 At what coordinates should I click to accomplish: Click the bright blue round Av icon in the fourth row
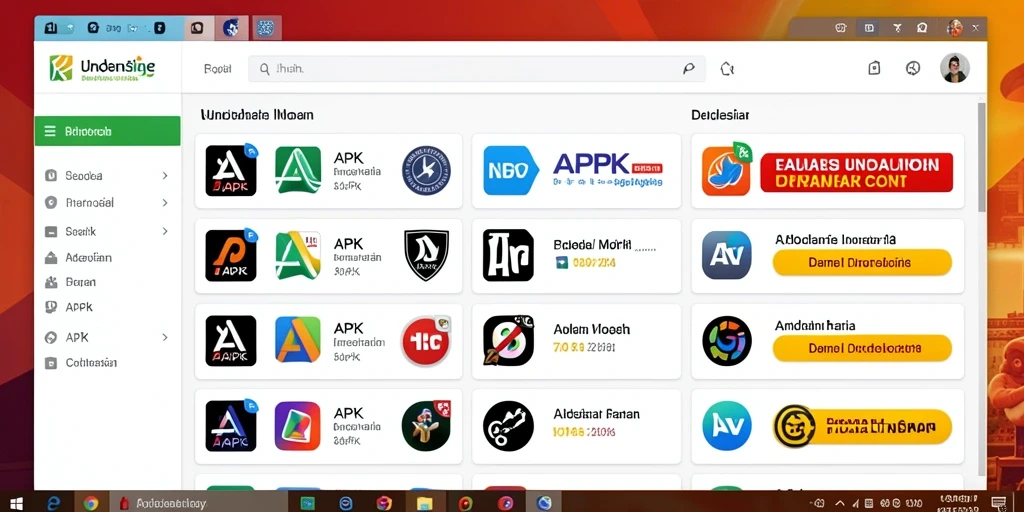(x=726, y=426)
